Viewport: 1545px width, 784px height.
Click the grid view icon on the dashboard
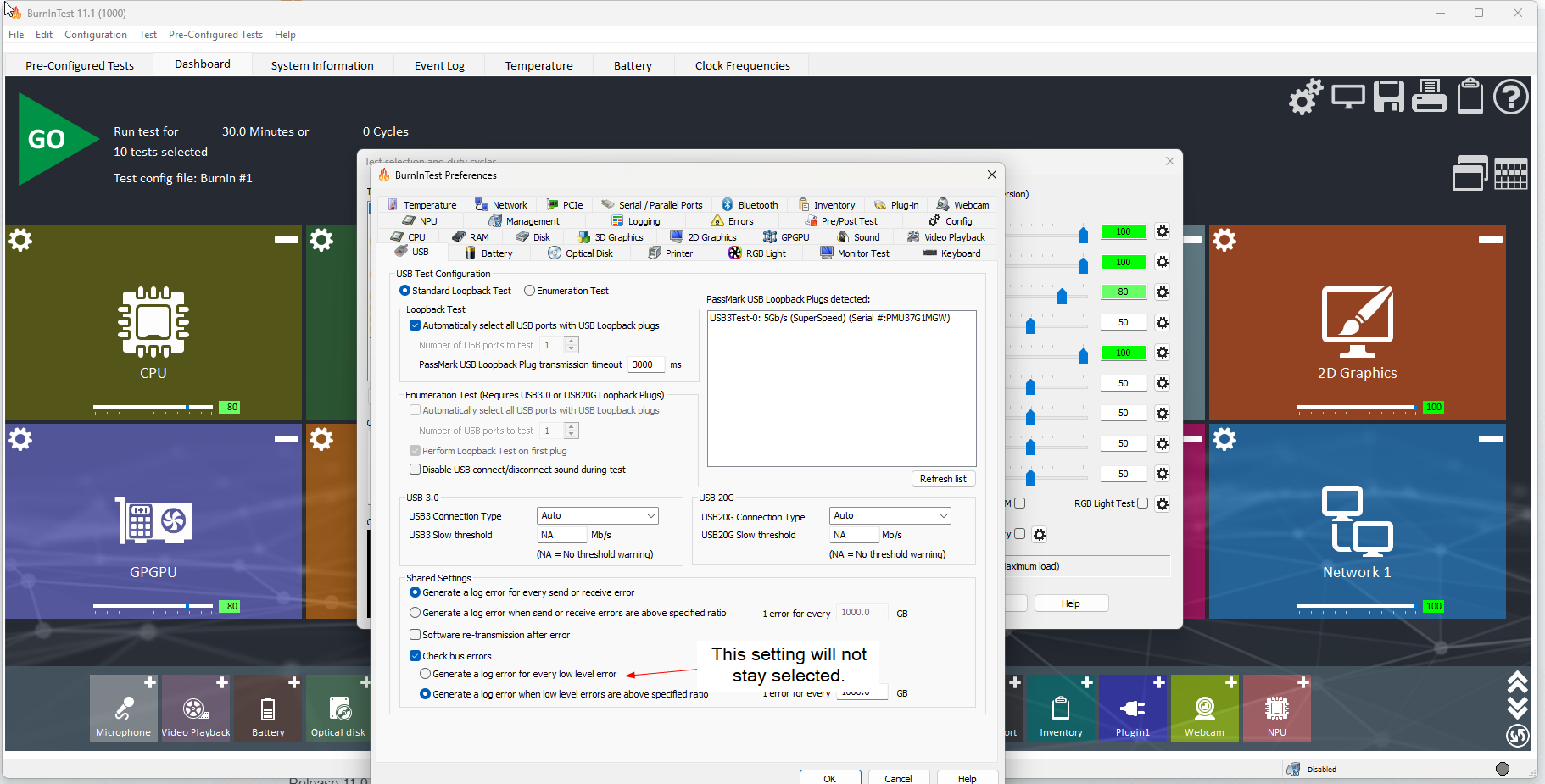click(x=1511, y=174)
